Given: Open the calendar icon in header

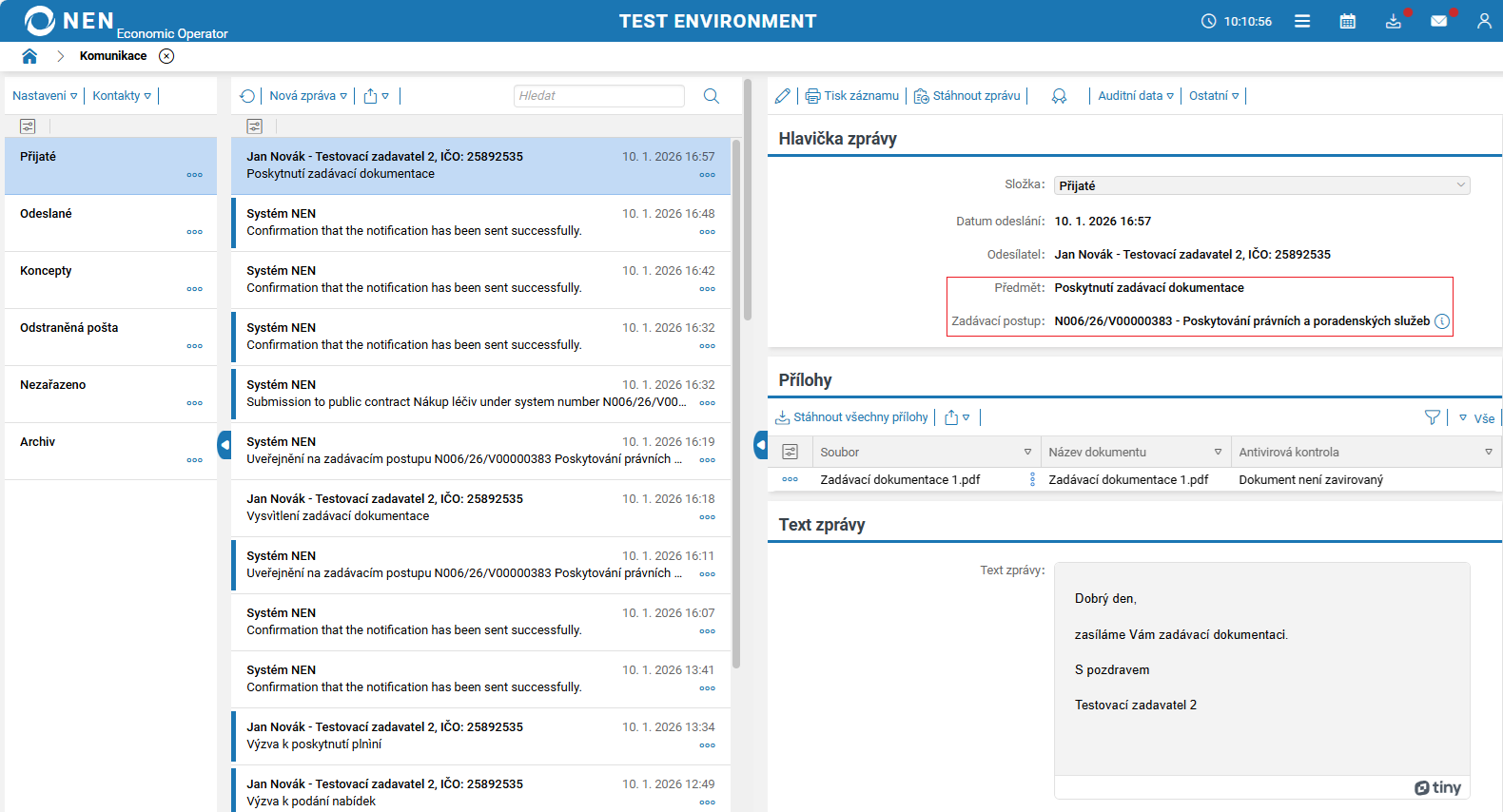Looking at the screenshot, I should pos(1347,21).
